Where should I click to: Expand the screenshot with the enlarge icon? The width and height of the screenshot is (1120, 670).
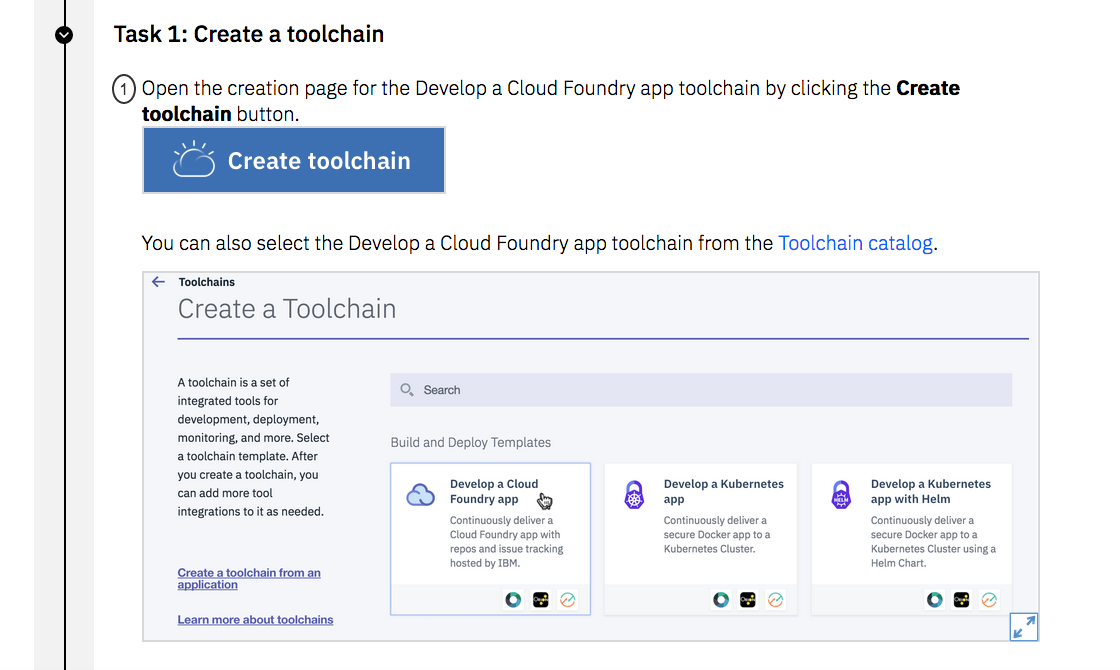pos(1024,627)
